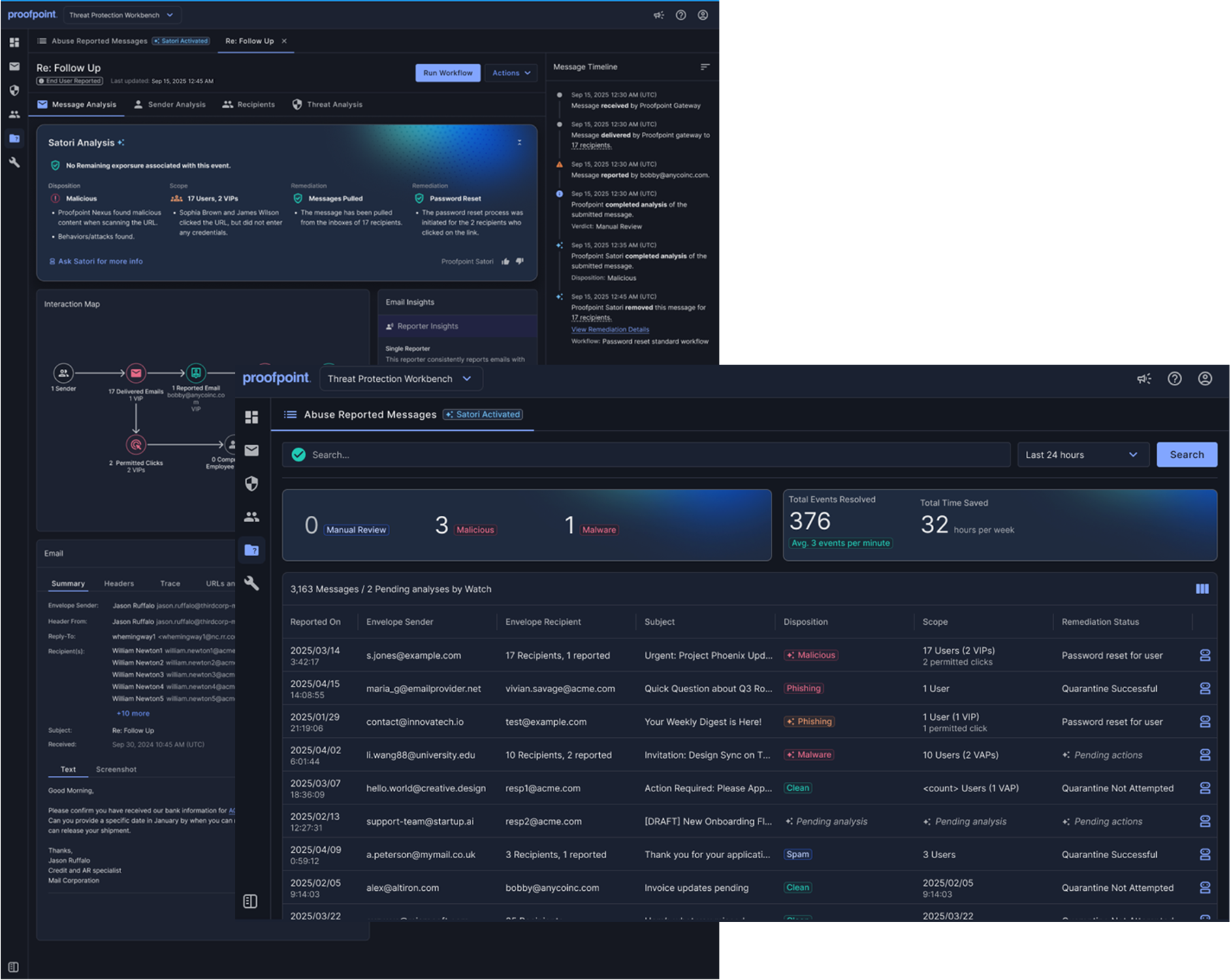The width and height of the screenshot is (1231, 980).
Task: Open the user account profile icon in front window
Action: click(1204, 379)
